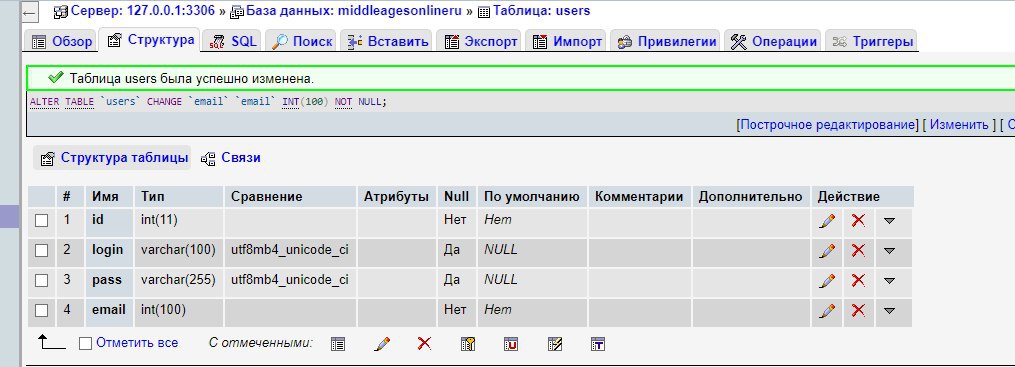Change checked columns pencil icon in bottom bar
1015x367 pixels.
pyautogui.click(x=382, y=344)
